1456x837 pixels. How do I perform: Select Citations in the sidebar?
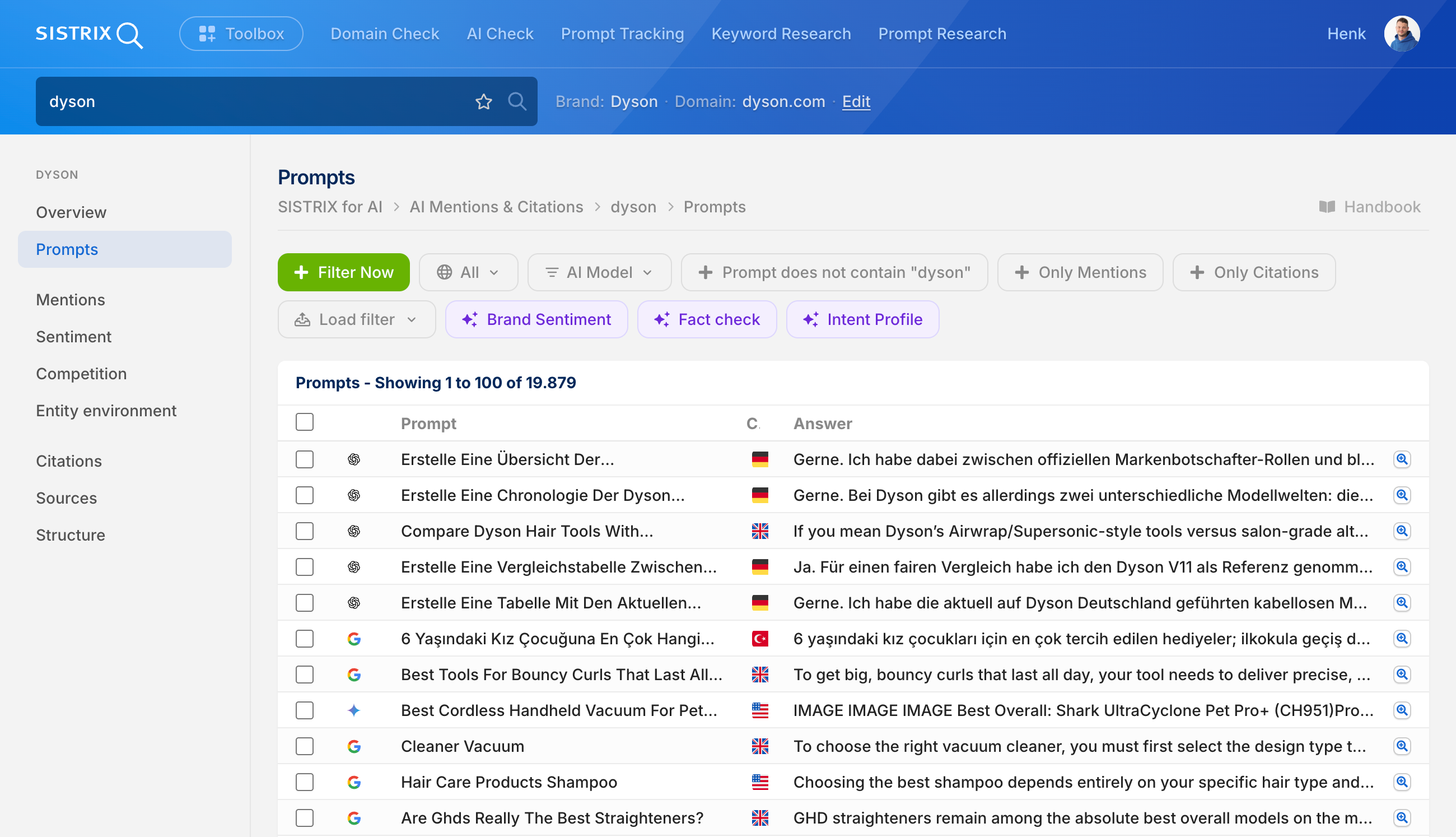(x=125, y=461)
